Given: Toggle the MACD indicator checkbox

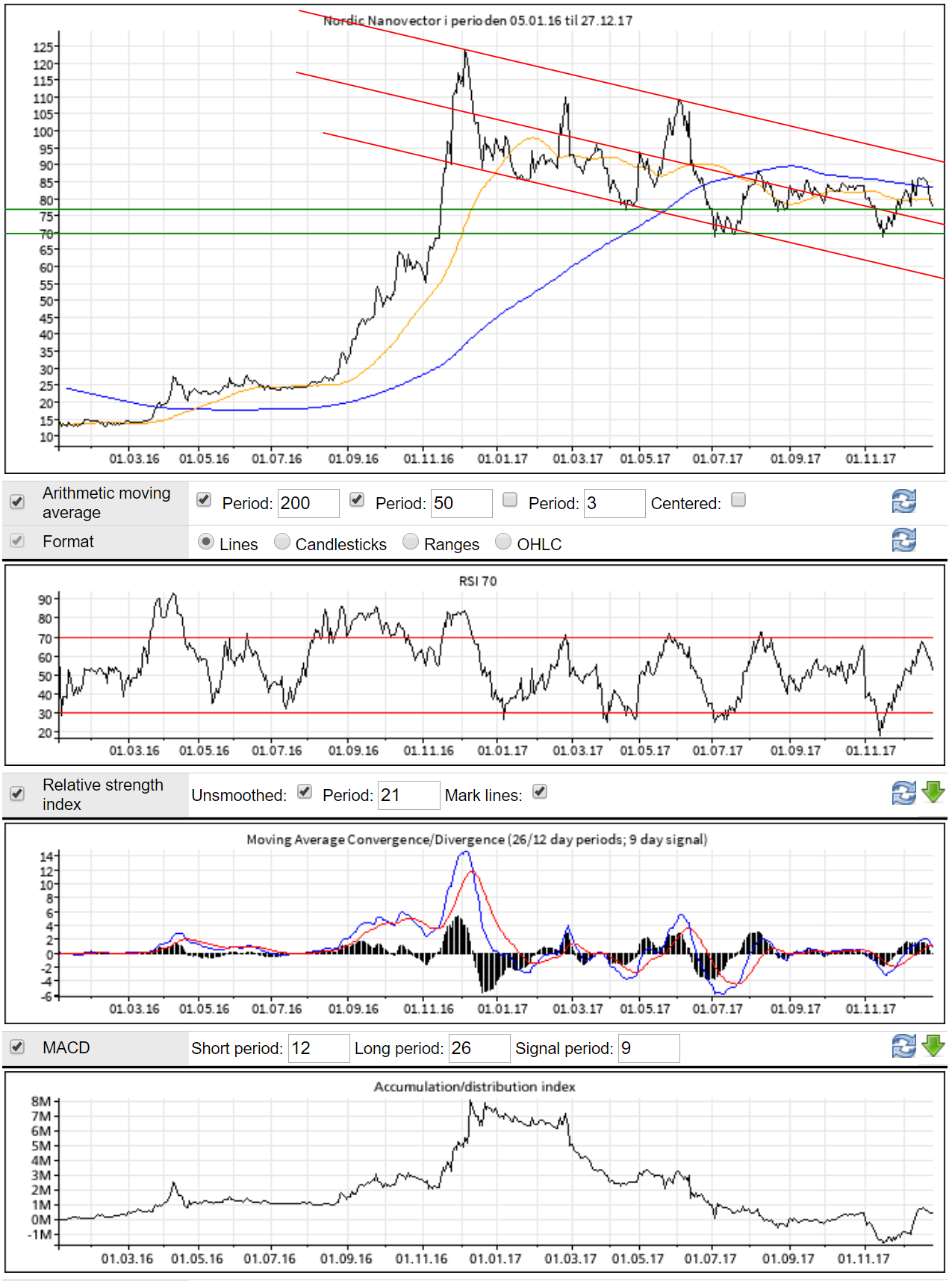Looking at the screenshot, I should (17, 1047).
